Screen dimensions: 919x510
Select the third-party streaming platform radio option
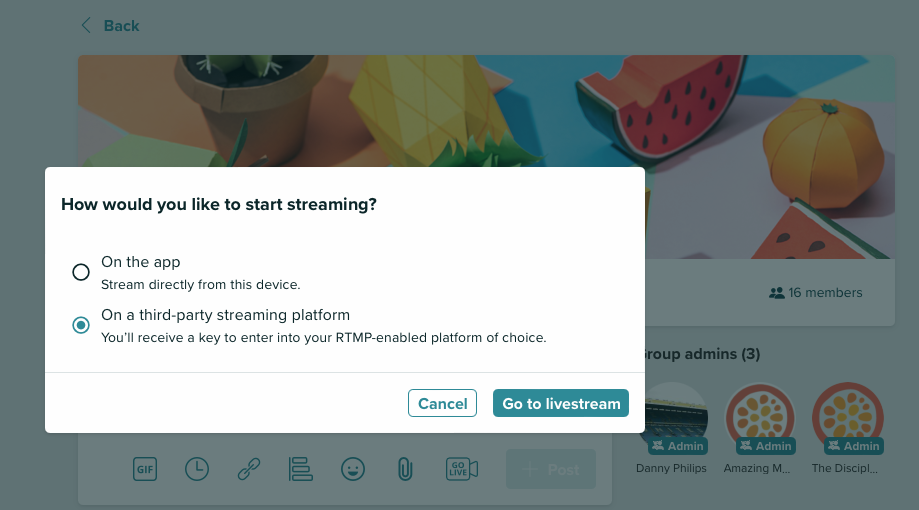(81, 325)
